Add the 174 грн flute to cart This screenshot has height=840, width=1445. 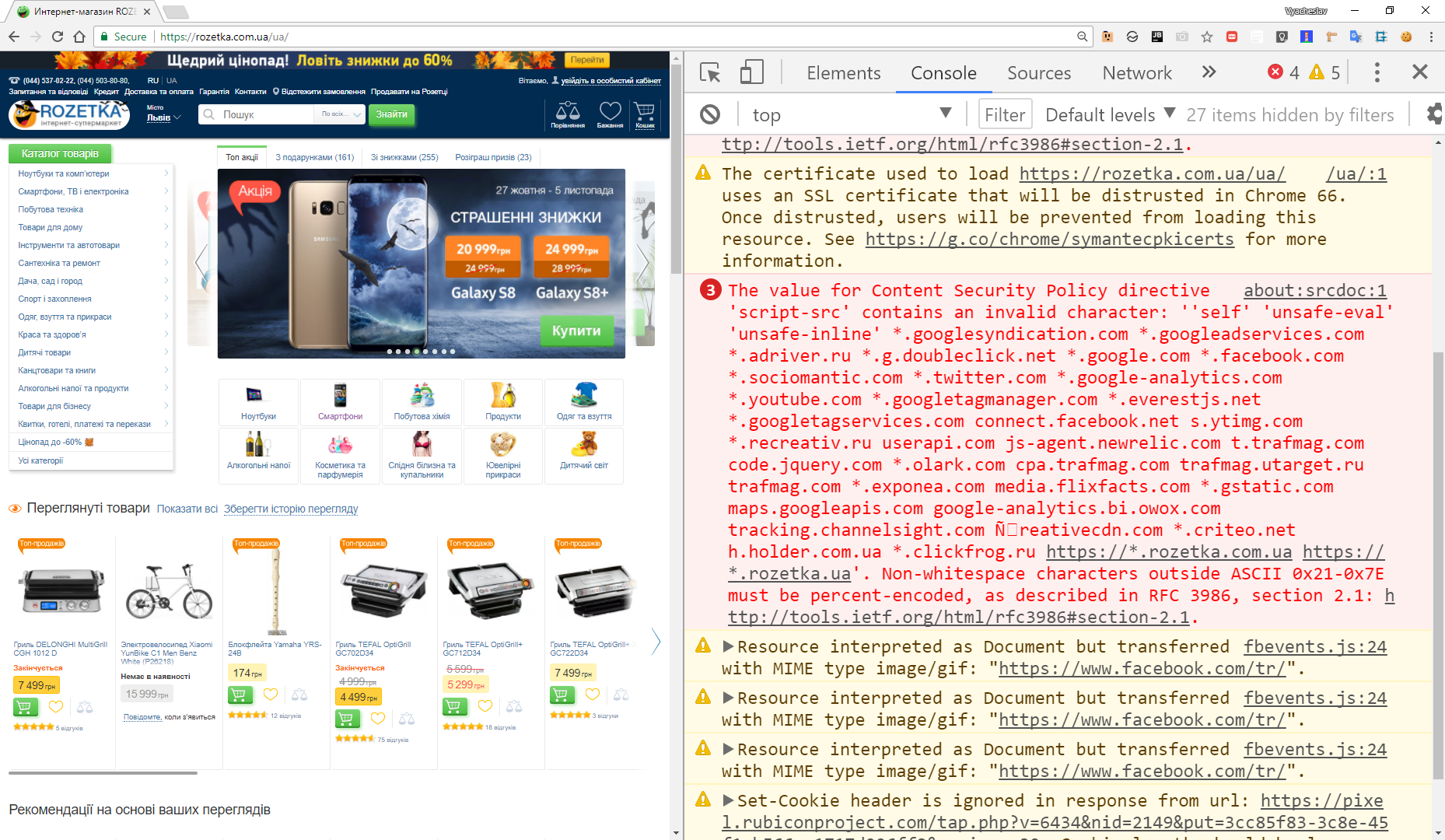click(239, 695)
